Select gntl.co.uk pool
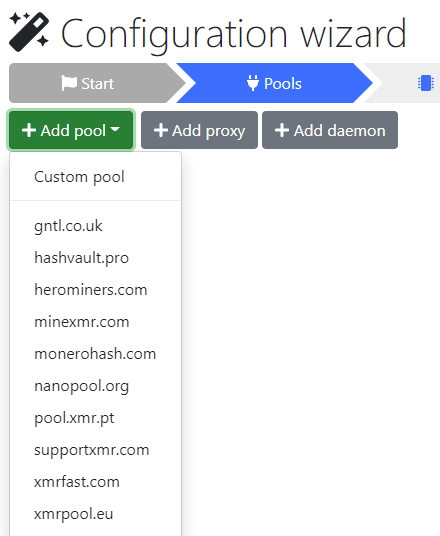The image size is (440, 536). point(95,226)
